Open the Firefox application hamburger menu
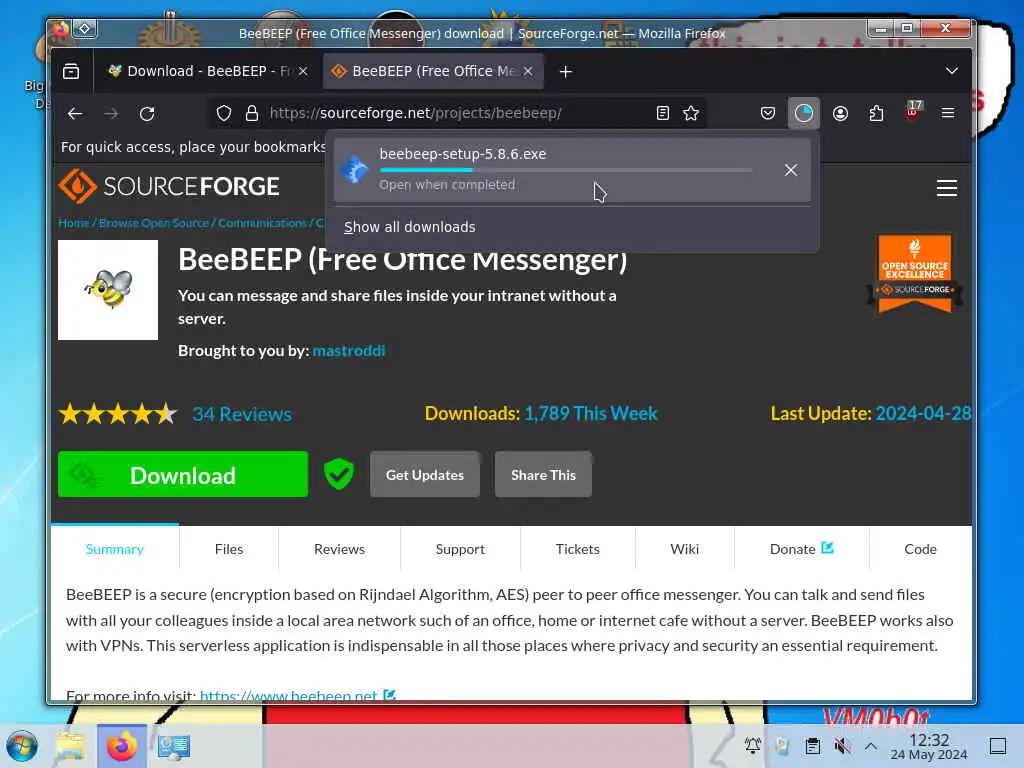Viewport: 1024px width, 768px height. tap(948, 114)
